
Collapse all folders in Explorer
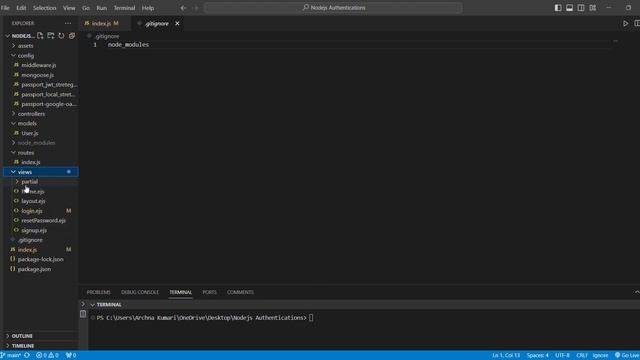click(72, 36)
